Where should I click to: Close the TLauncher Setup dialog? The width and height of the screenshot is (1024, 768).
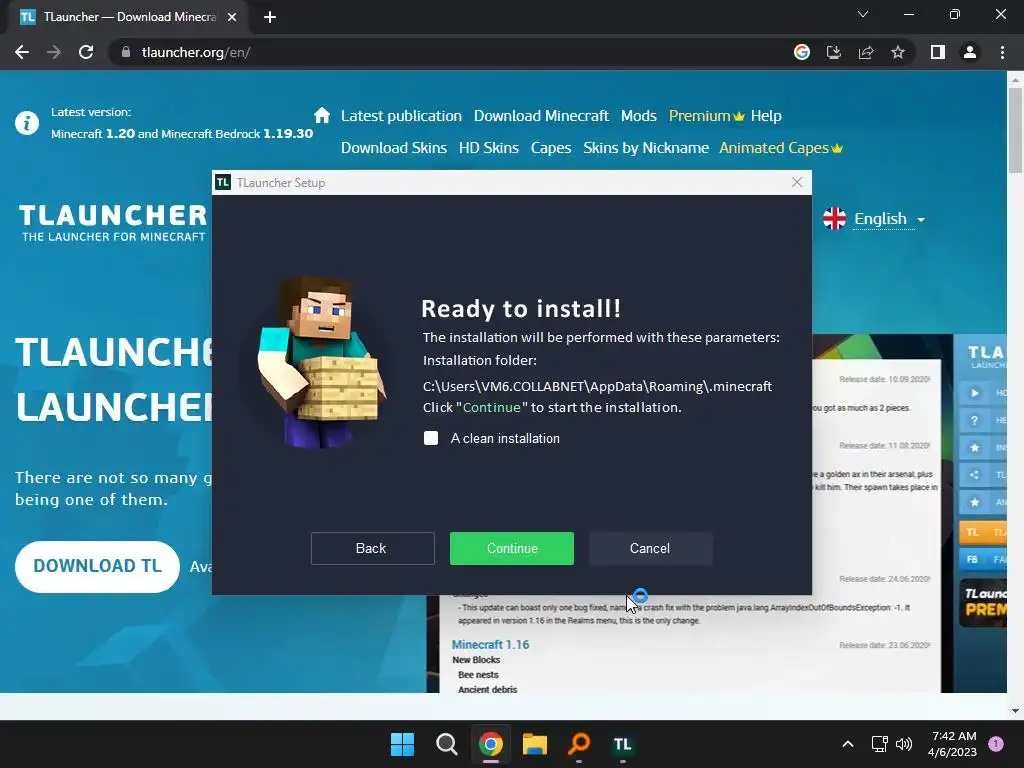coord(797,182)
